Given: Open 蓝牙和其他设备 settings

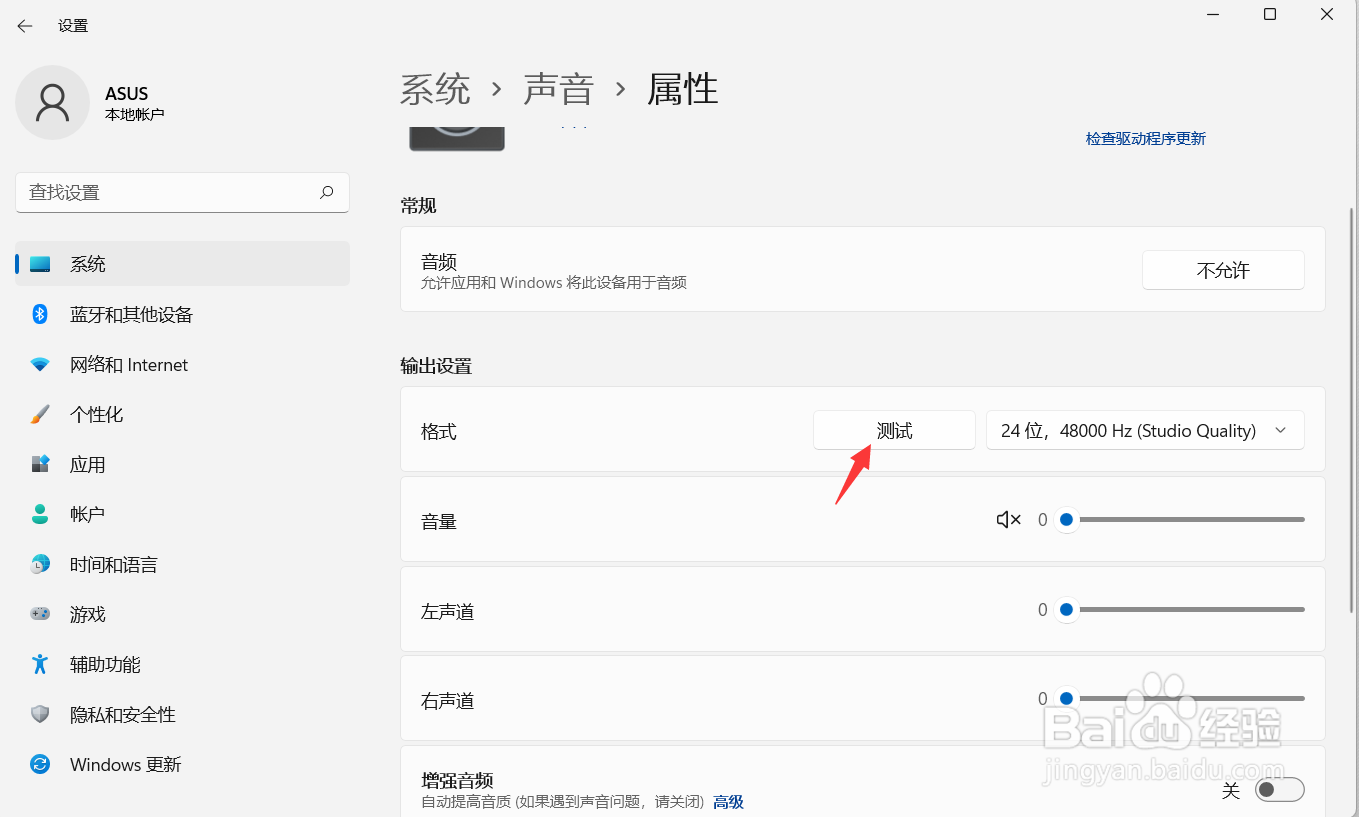Looking at the screenshot, I should (182, 314).
